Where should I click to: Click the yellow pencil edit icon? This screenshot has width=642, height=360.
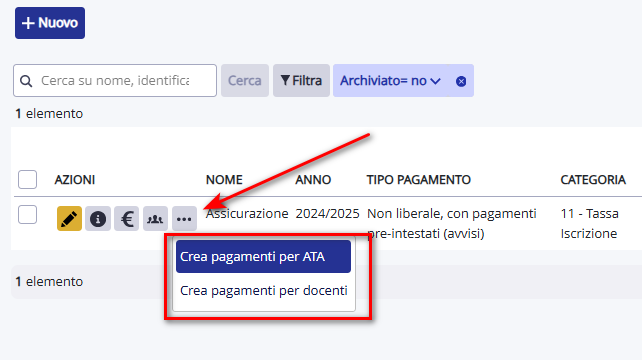coord(69,219)
